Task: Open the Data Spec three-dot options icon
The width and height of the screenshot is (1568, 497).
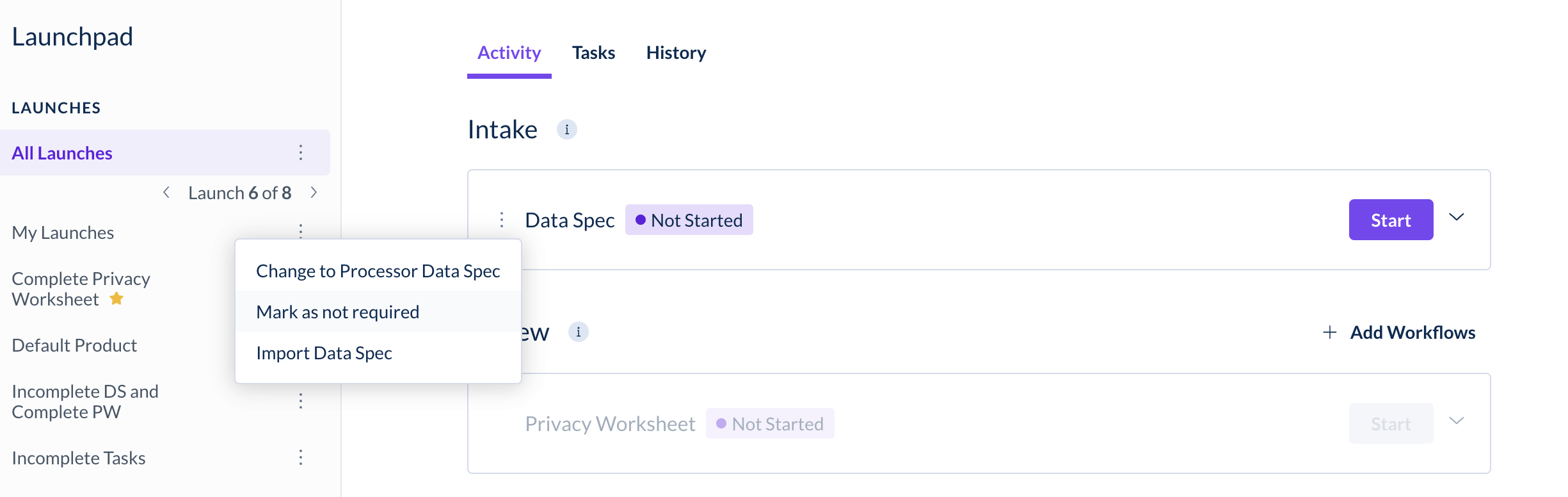Action: (502, 220)
